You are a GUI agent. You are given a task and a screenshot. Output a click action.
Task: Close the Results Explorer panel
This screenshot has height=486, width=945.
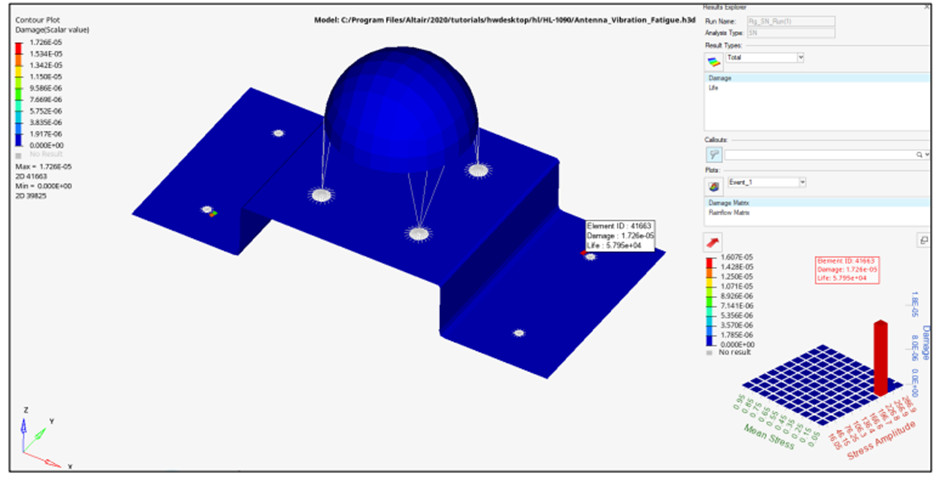(927, 5)
